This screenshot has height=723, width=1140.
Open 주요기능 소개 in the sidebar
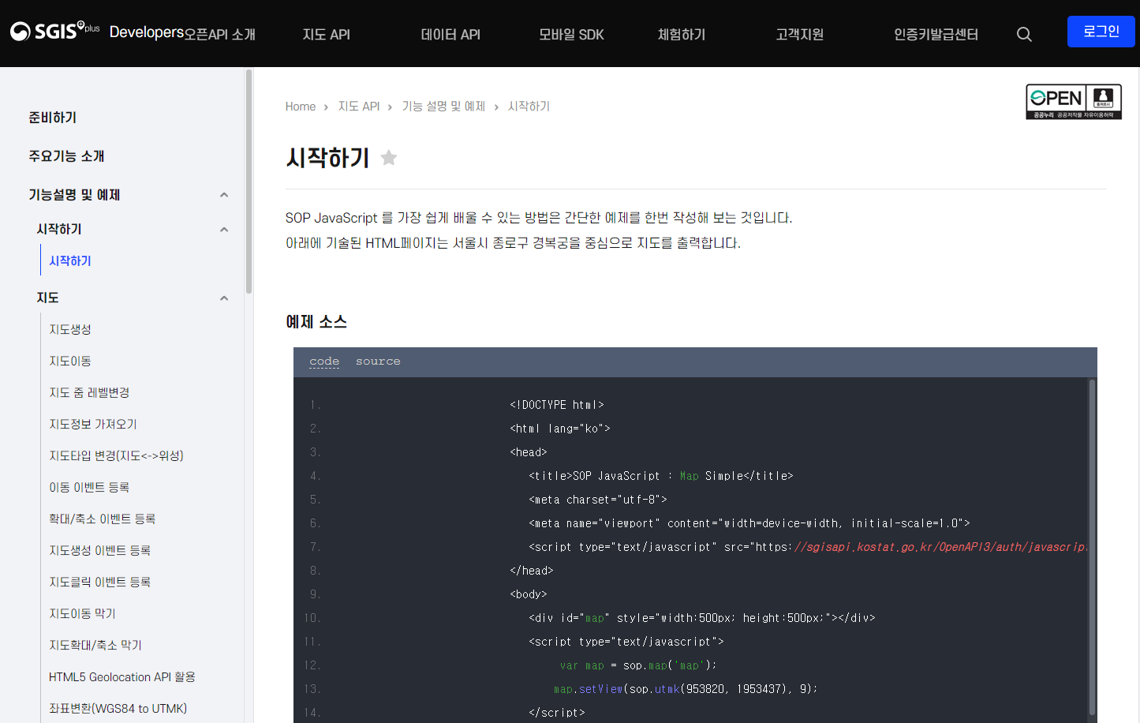pos(66,156)
